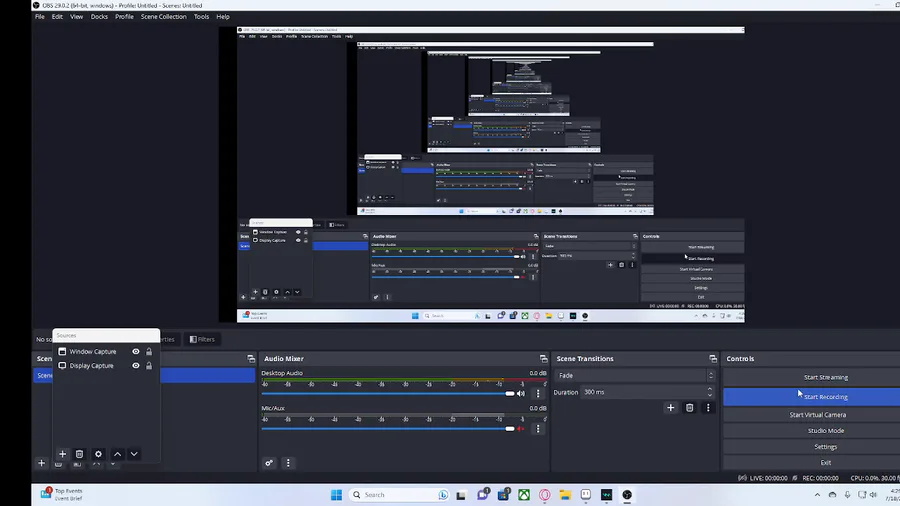Open source Filters button
900x506 pixels.
click(x=202, y=339)
